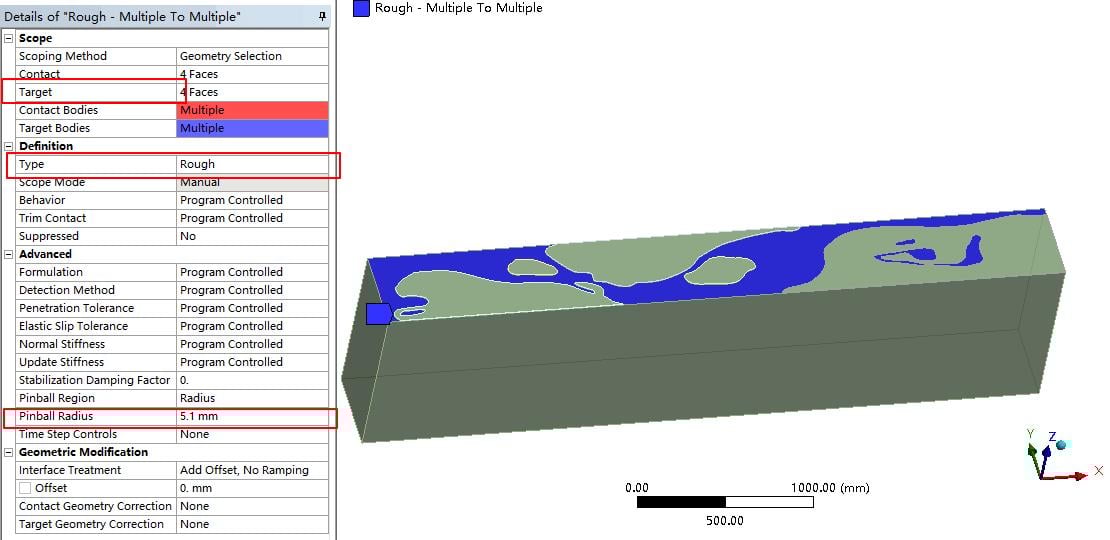Select the Contact 4 Faces field
The width and height of the screenshot is (1110, 540).
click(252, 74)
